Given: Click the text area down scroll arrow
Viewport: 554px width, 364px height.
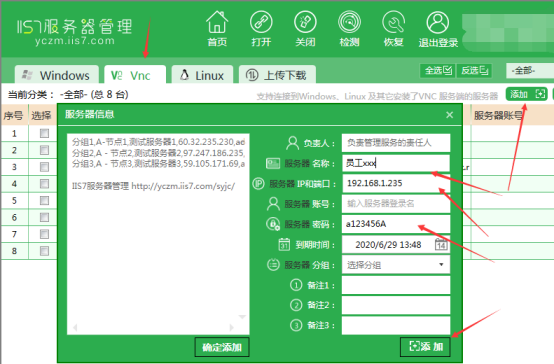Looking at the screenshot, I should (242, 317).
